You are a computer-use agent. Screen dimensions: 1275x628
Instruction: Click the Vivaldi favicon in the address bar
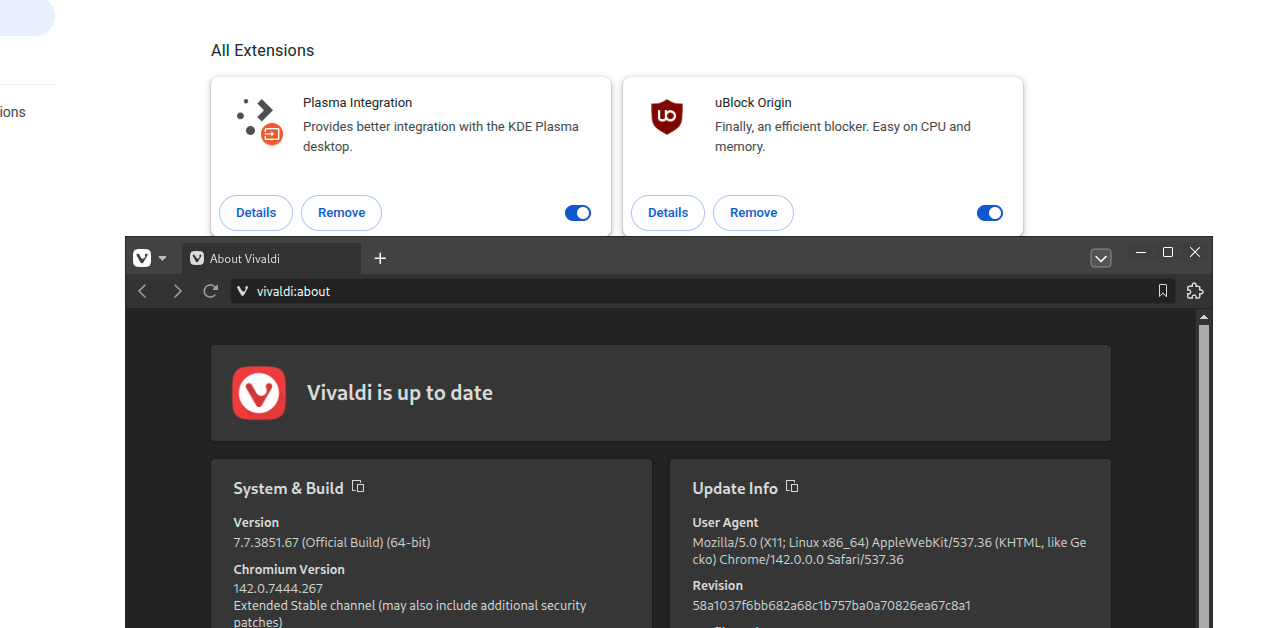pyautogui.click(x=242, y=291)
